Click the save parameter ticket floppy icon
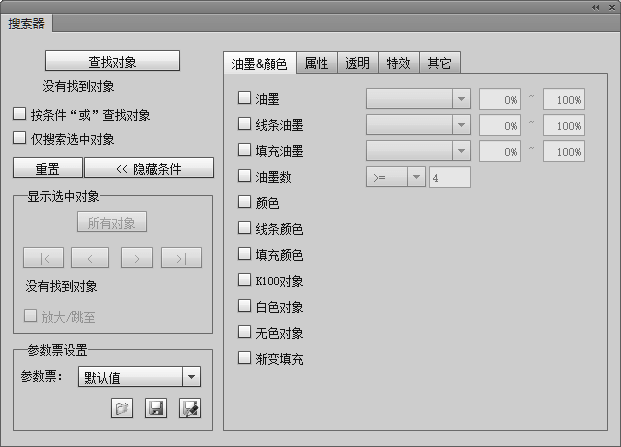This screenshot has width=621, height=447. (156, 407)
